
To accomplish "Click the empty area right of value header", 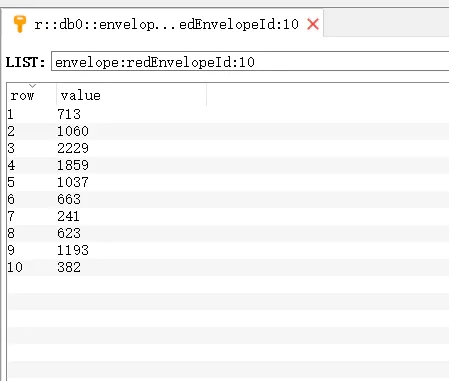I will tap(328, 95).
